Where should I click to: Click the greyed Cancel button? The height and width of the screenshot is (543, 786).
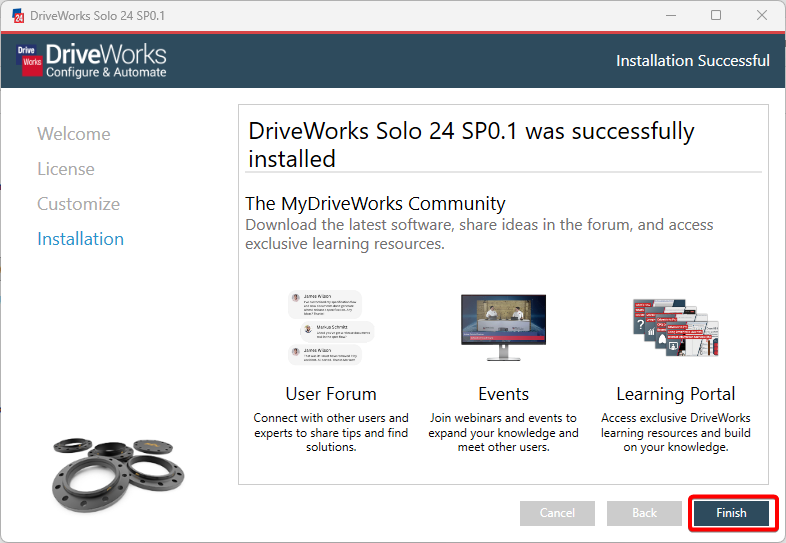coord(557,513)
